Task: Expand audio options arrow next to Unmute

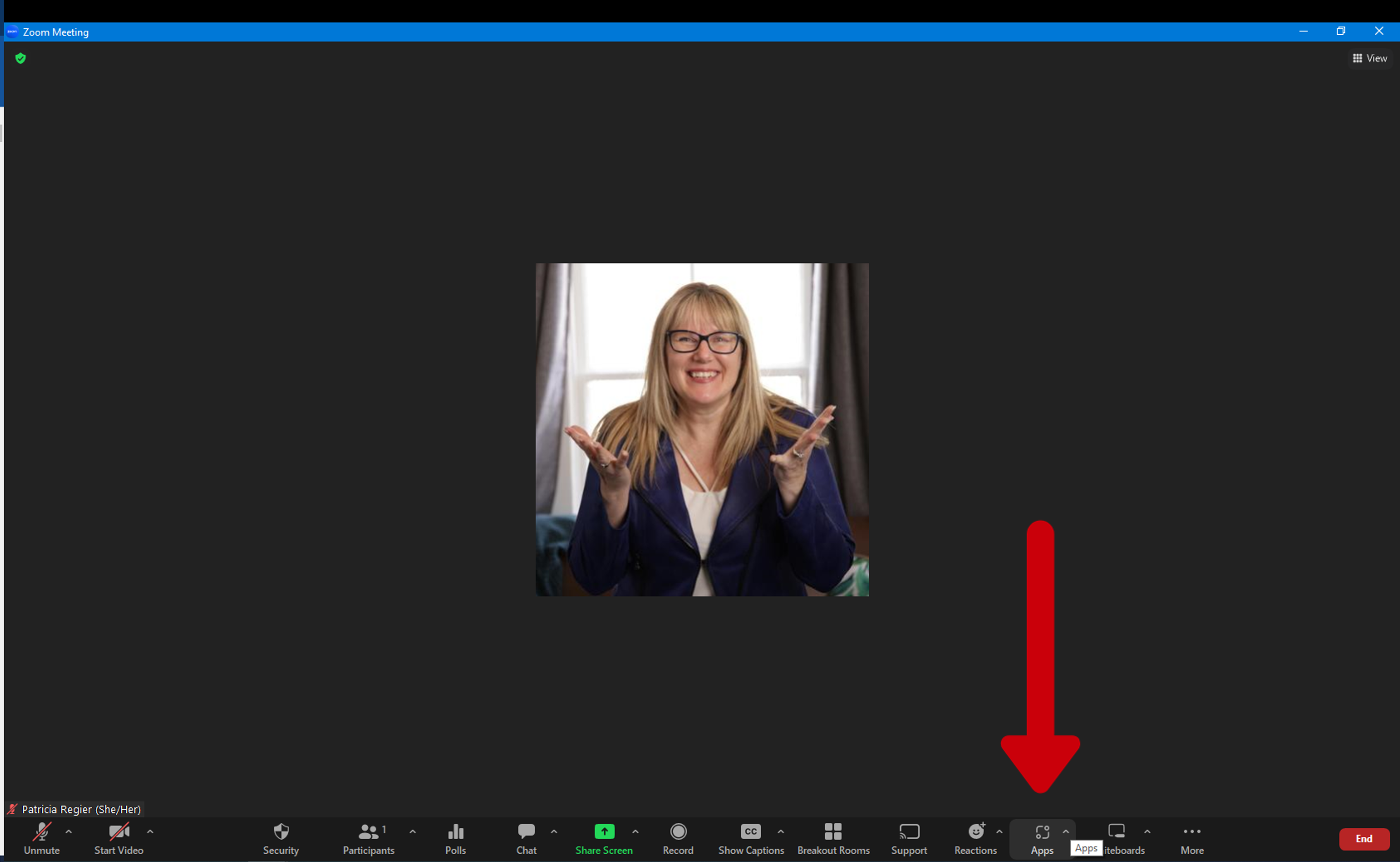Action: click(x=69, y=832)
